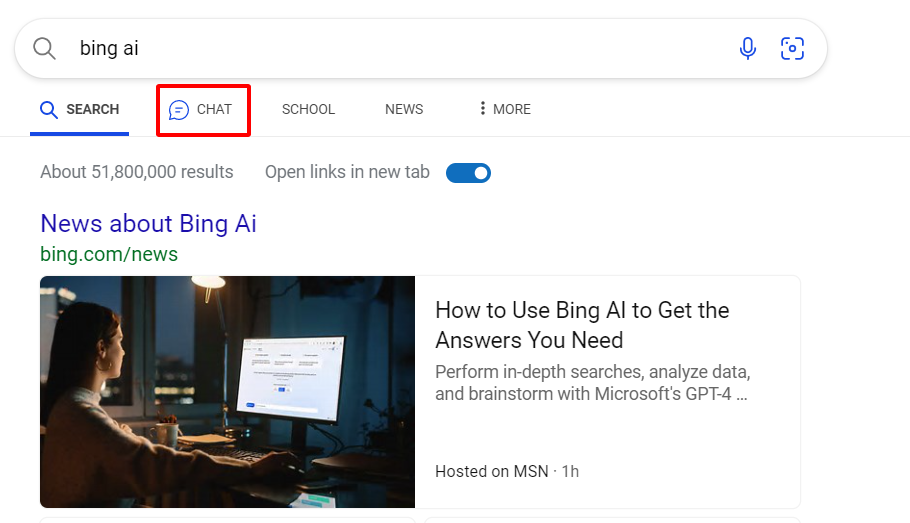Screen dimensions: 910x523
Task: Click the Hosted on MSN source text
Action: pyautogui.click(x=491, y=471)
